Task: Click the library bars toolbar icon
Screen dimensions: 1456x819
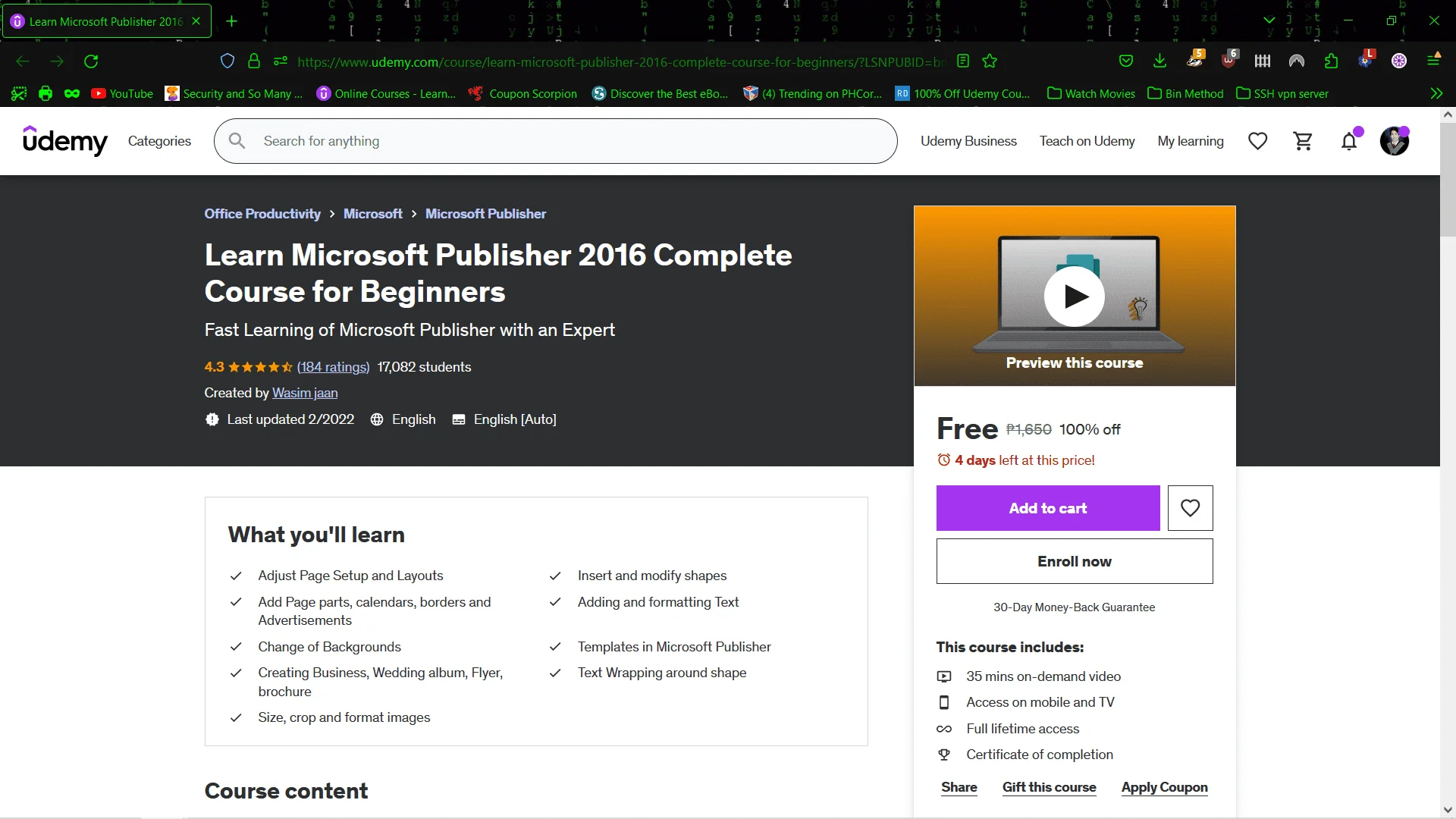Action: (x=1263, y=61)
